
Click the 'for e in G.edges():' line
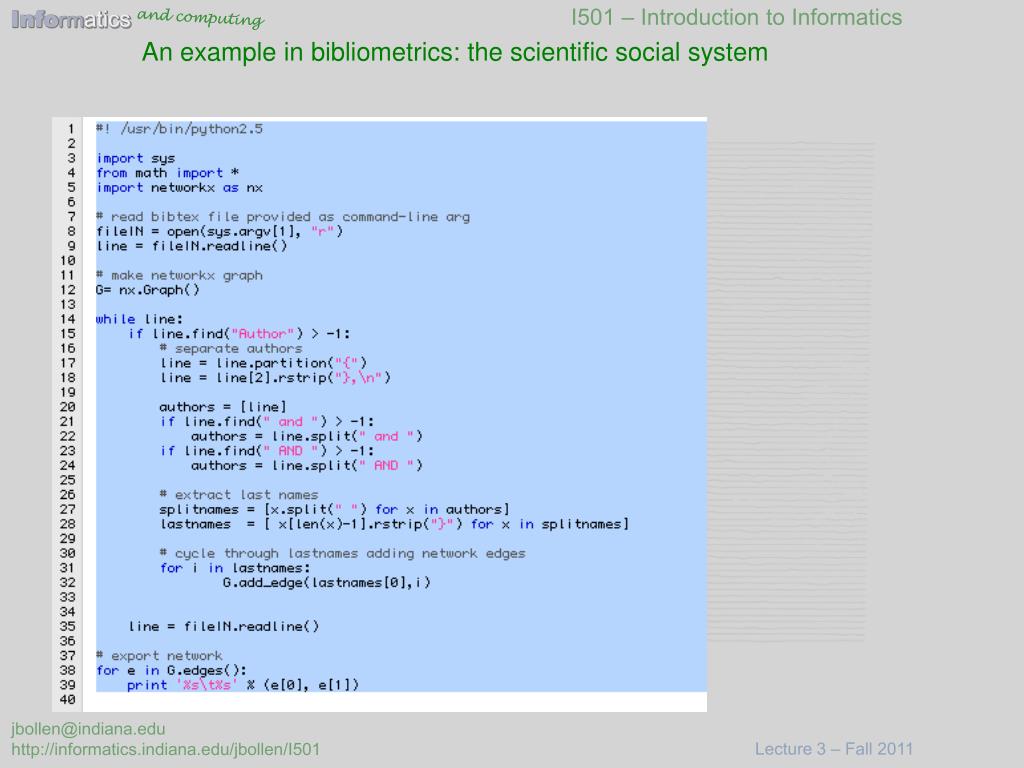[x=171, y=670]
